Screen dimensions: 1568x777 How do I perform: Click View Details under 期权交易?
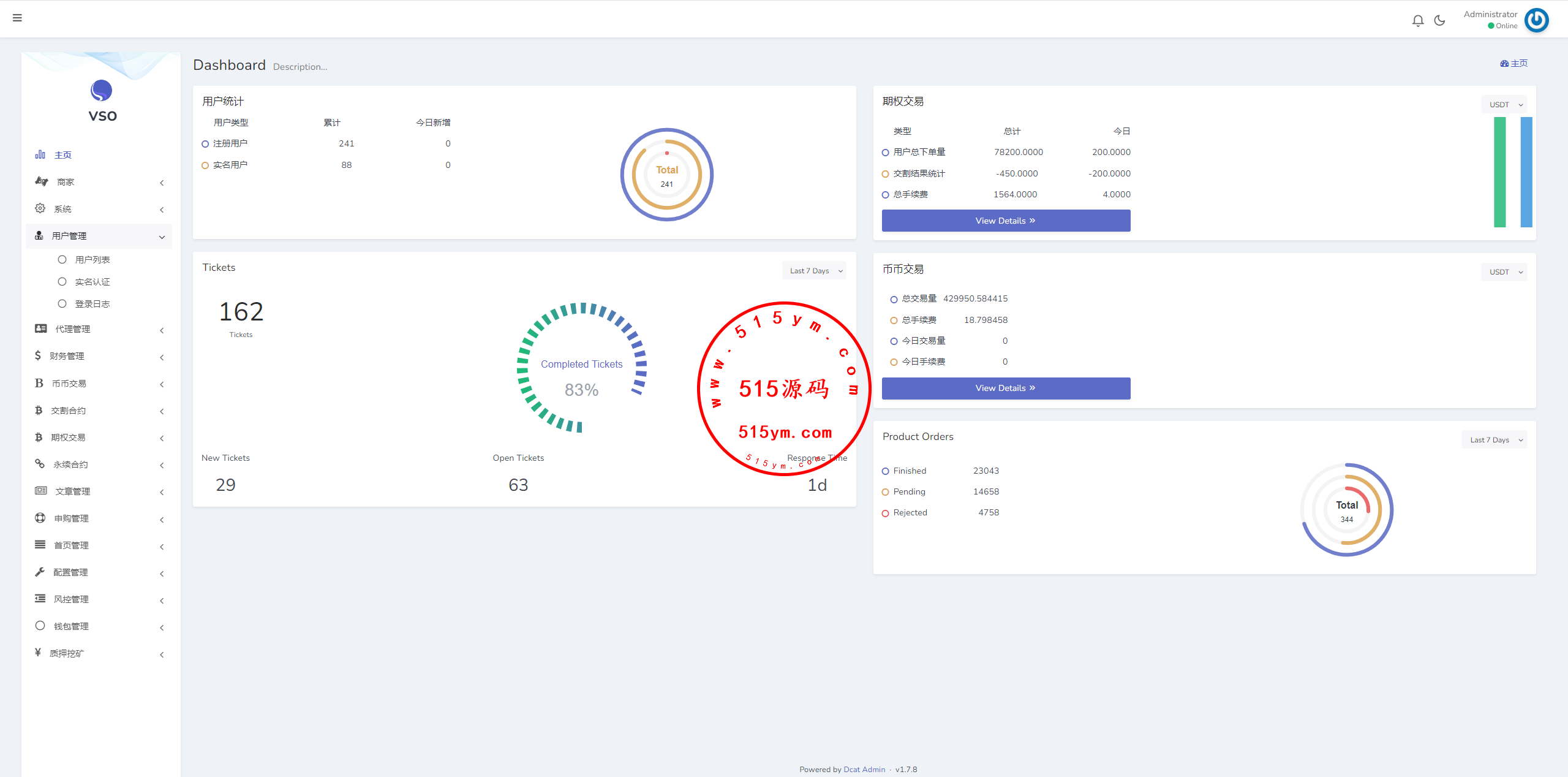[x=1006, y=221]
